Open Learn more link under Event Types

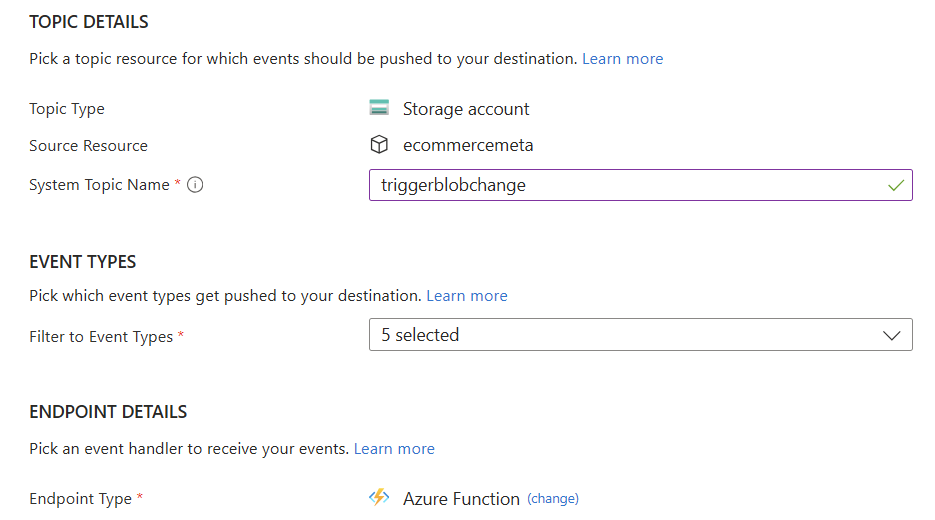point(467,296)
